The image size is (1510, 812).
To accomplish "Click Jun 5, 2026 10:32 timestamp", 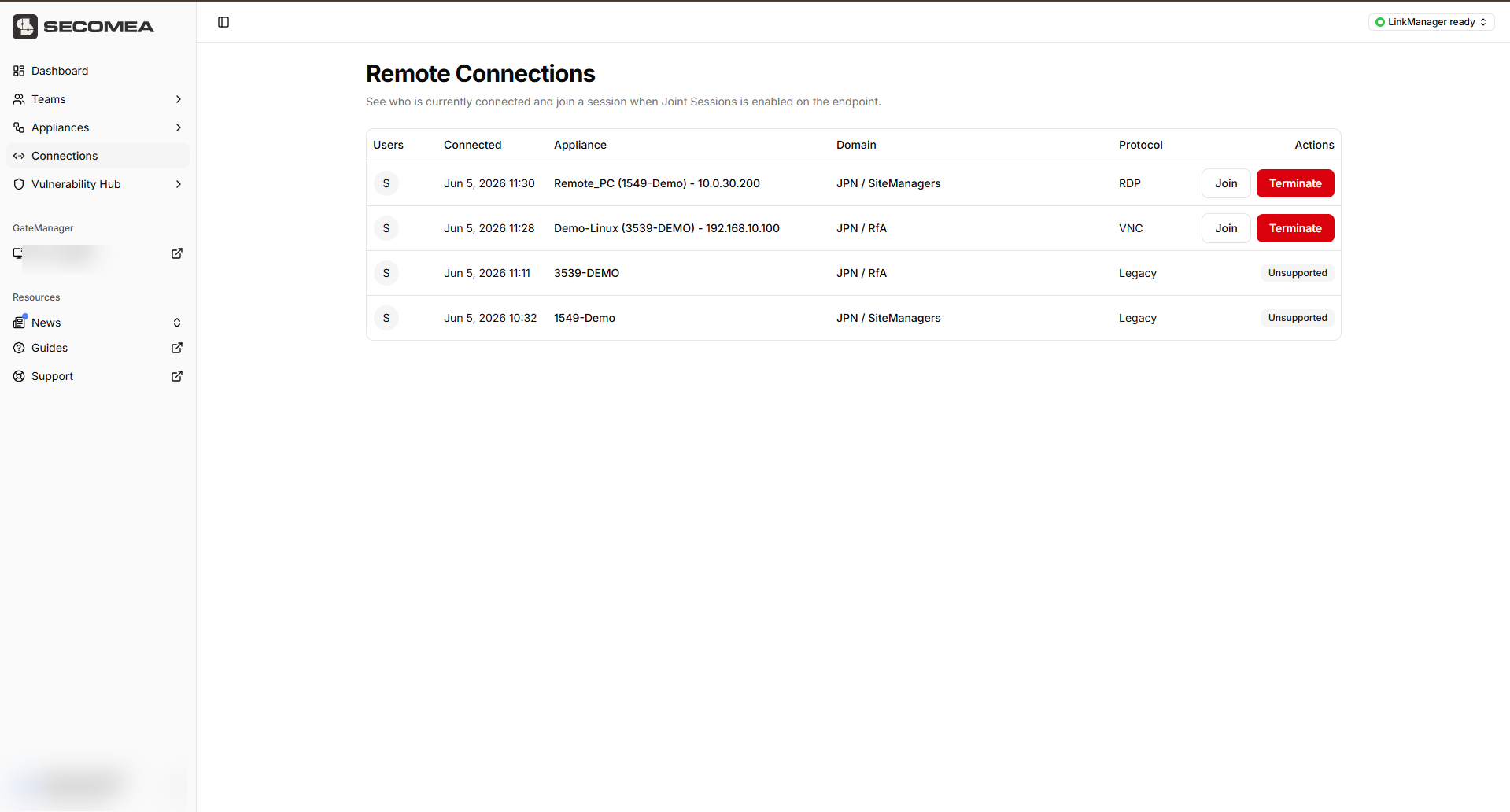I will click(x=490, y=318).
